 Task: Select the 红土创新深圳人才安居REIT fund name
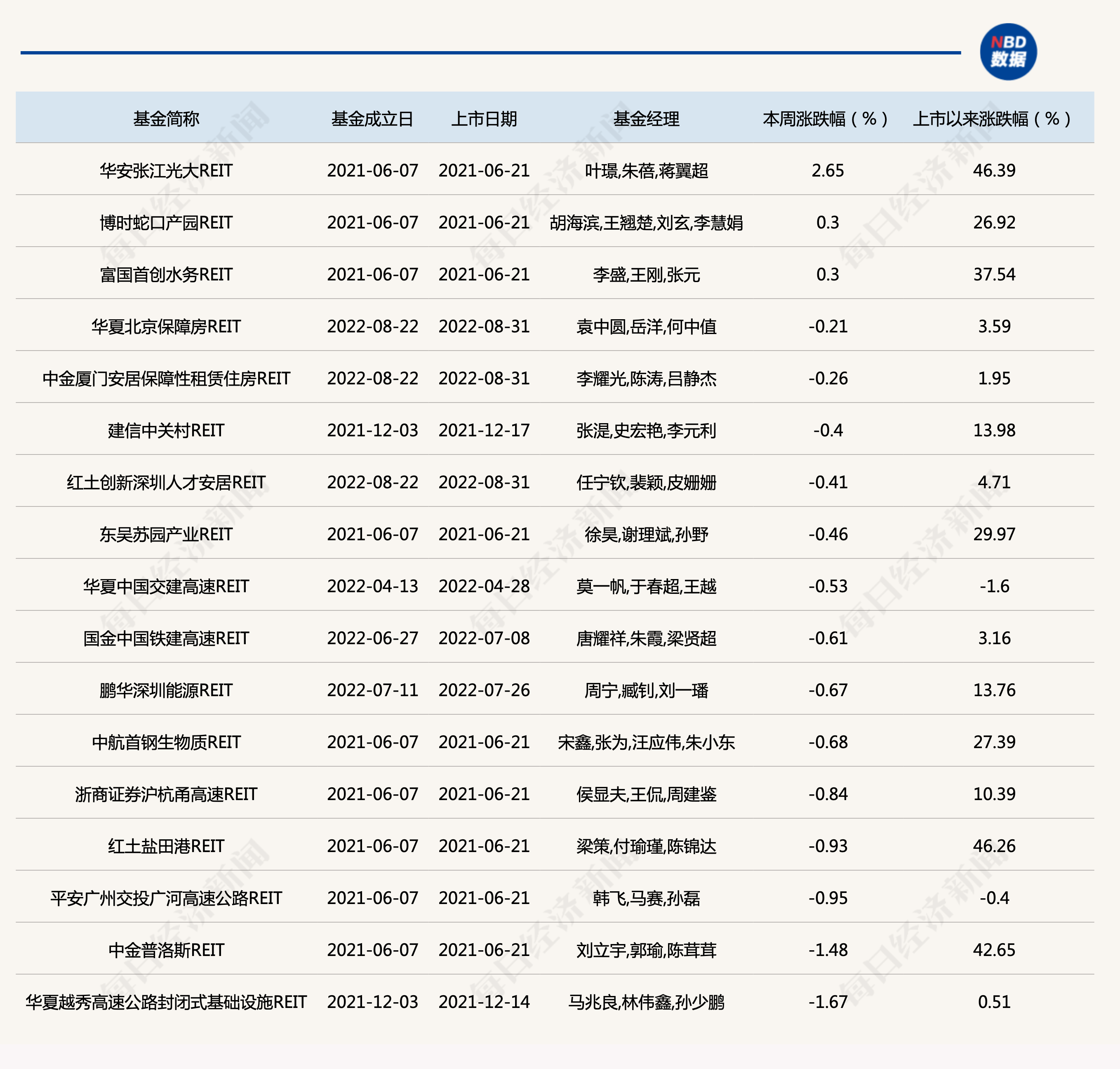point(166,482)
